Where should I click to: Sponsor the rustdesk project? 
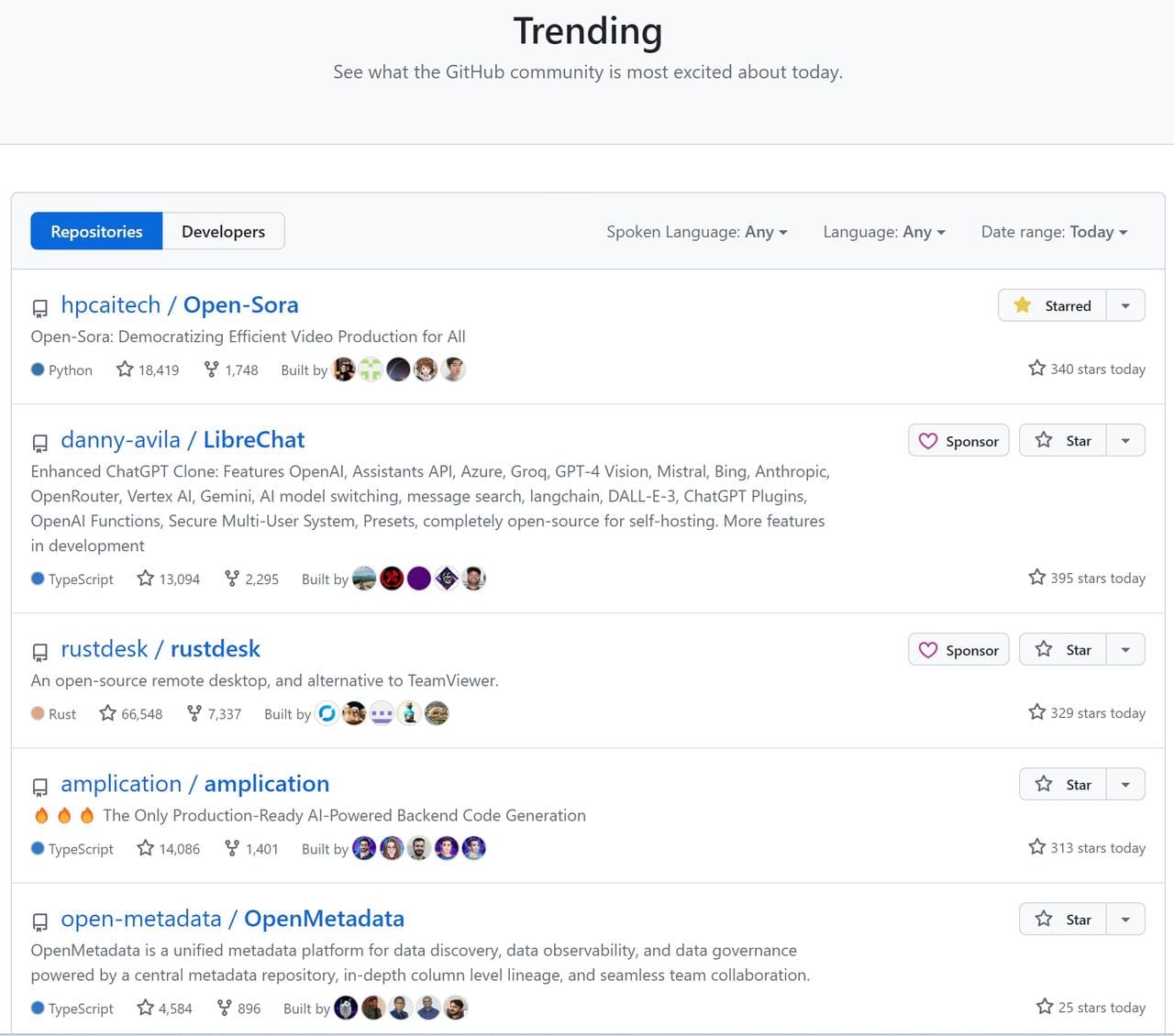pos(958,650)
